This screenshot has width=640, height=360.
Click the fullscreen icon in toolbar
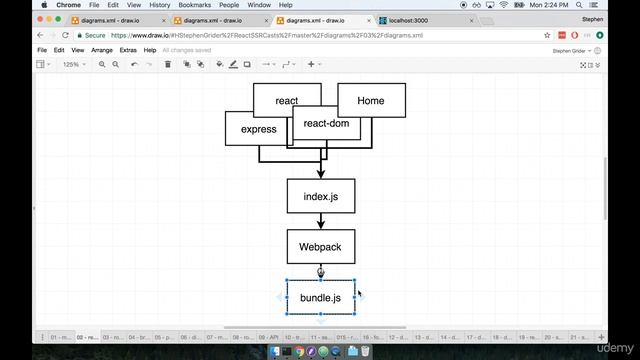coord(583,65)
